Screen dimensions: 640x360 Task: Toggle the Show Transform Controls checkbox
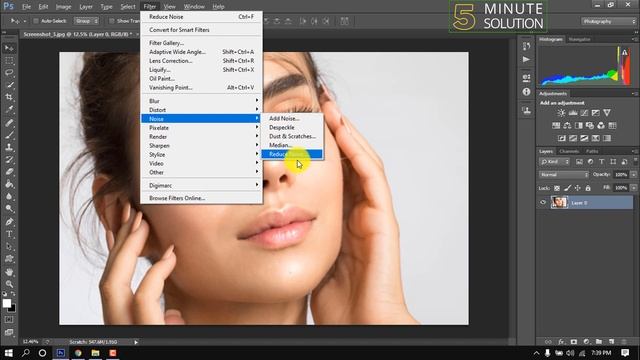(111, 21)
